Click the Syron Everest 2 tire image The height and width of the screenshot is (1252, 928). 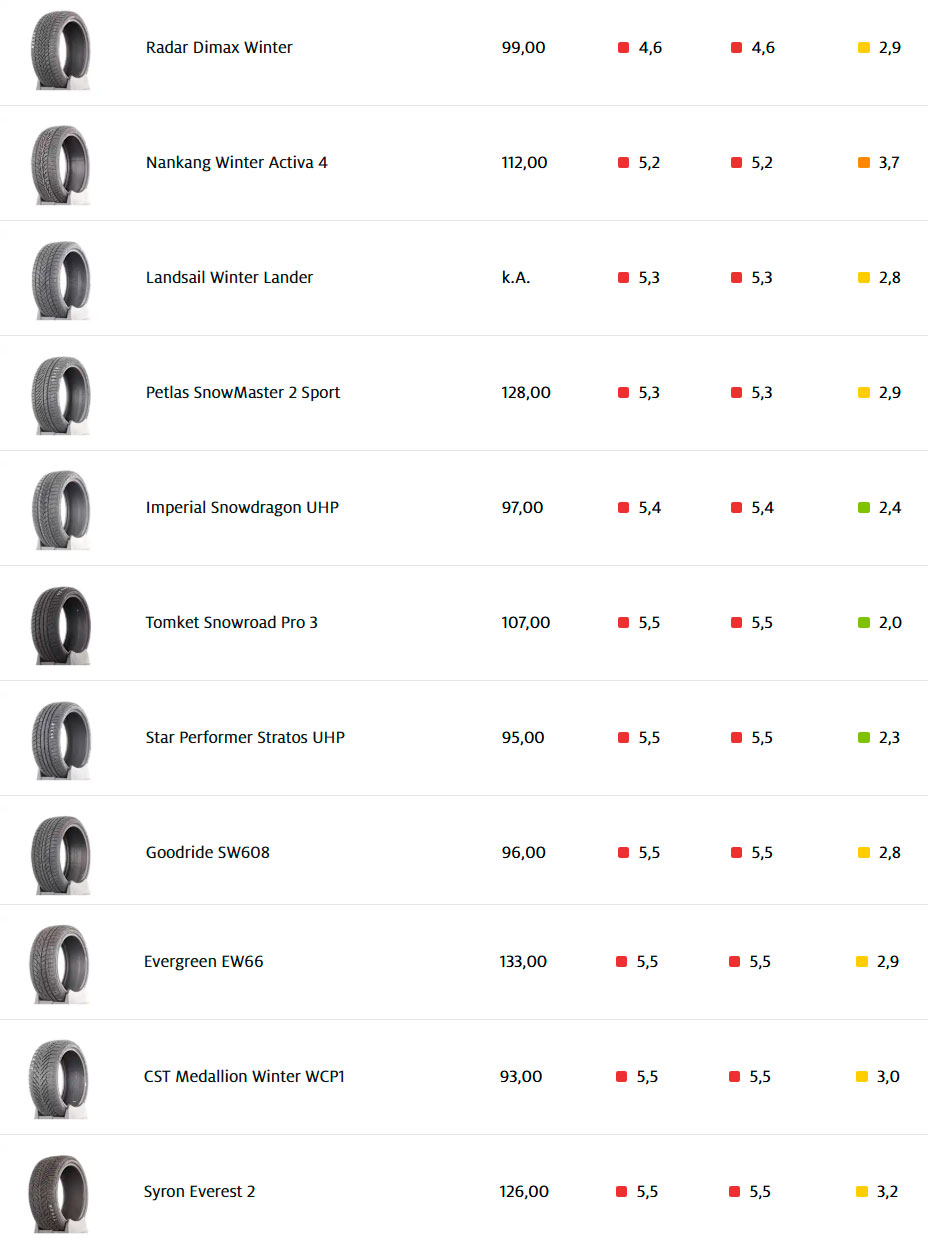click(58, 1194)
